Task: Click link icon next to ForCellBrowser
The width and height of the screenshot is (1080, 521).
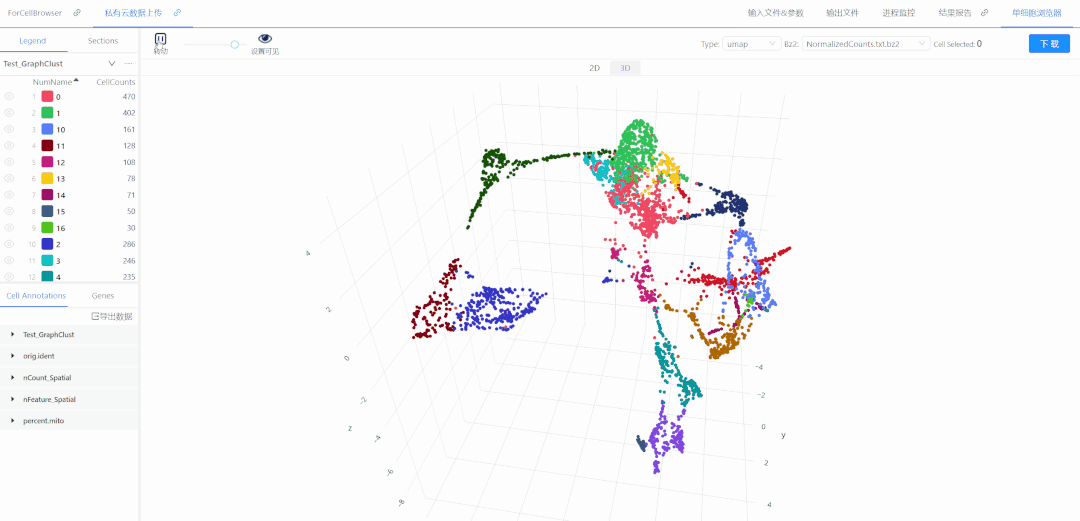Action: coord(77,13)
